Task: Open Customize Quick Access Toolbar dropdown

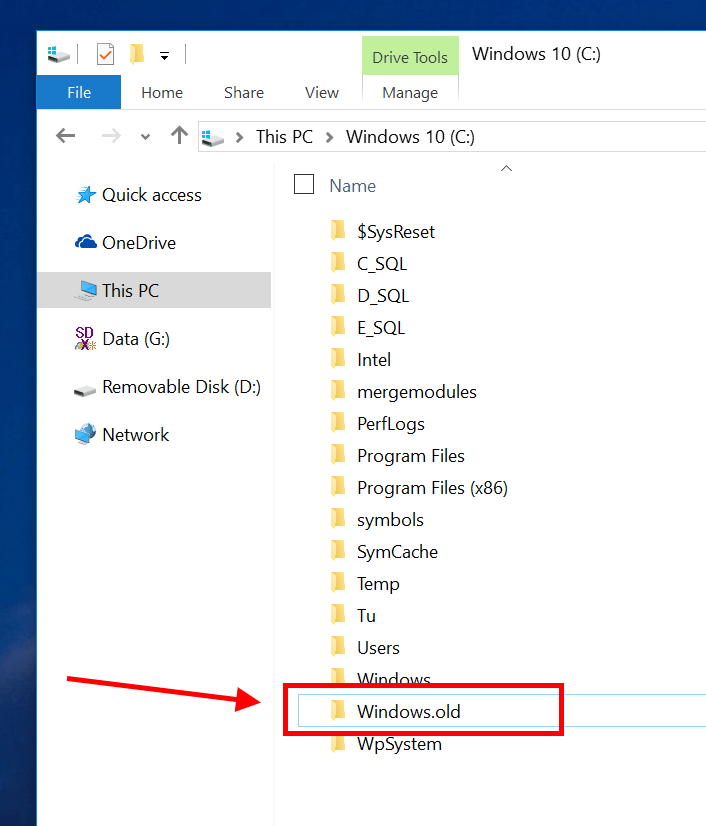Action: (x=164, y=55)
